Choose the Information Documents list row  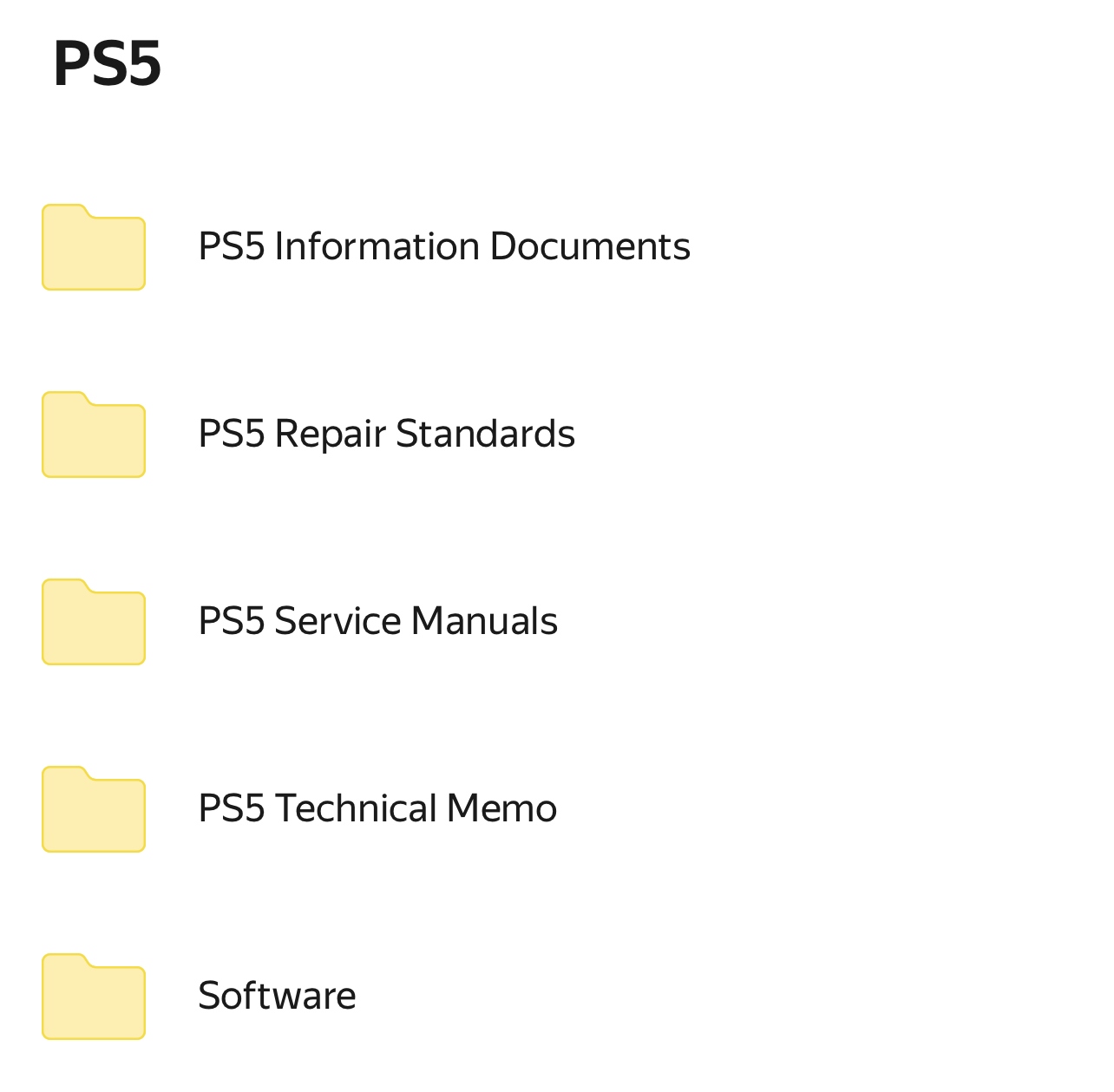[x=557, y=247]
